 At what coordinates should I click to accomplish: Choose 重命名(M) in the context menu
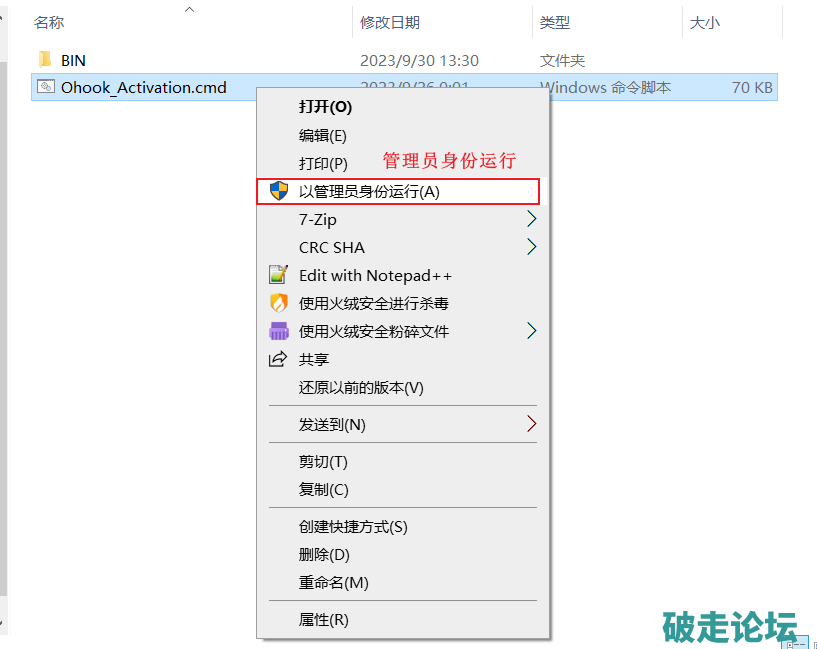(334, 582)
